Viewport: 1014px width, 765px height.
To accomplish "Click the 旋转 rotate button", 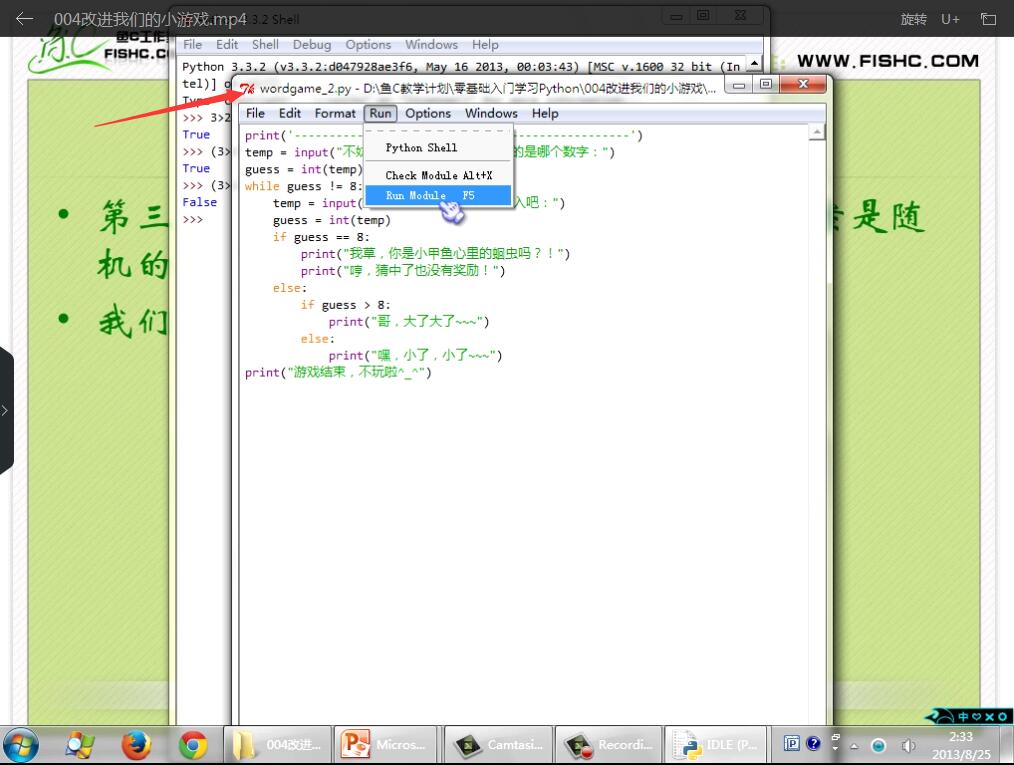I will pyautogui.click(x=913, y=19).
